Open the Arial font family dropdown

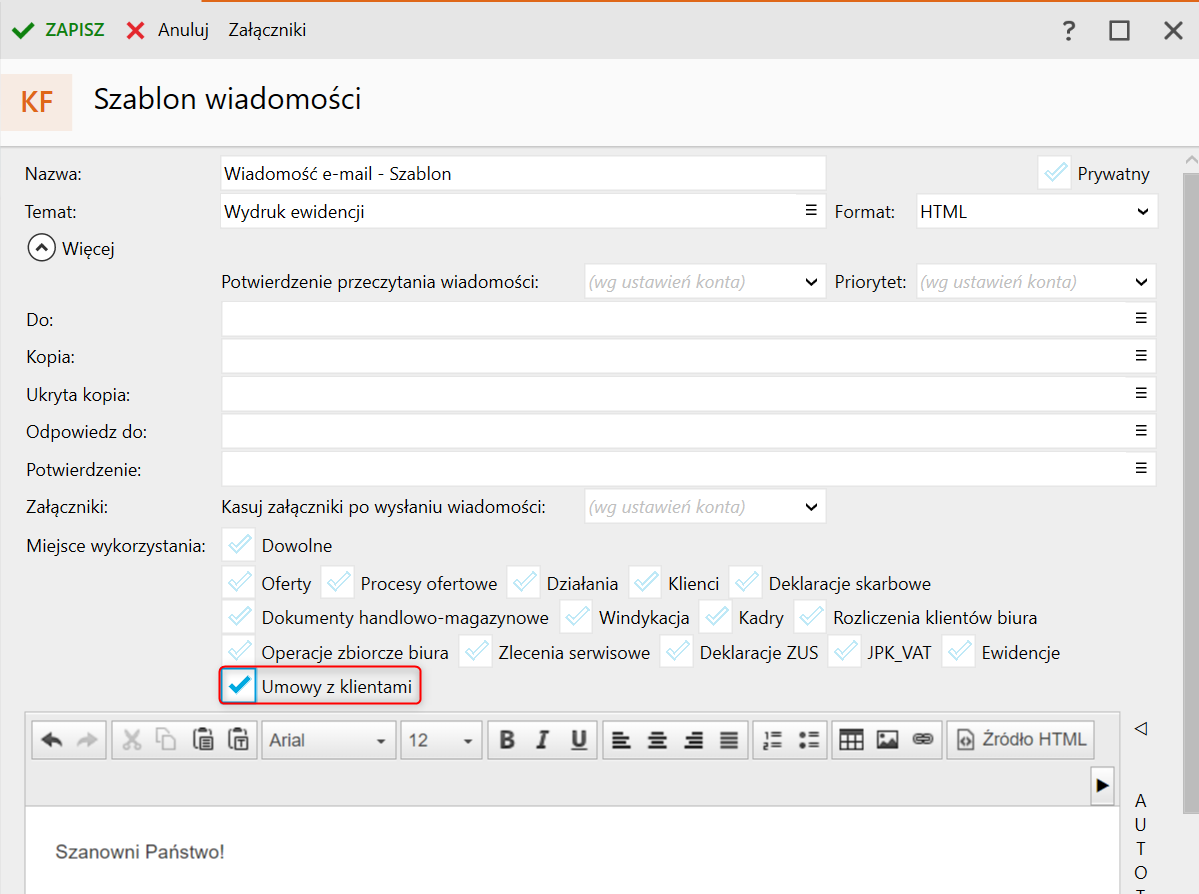click(x=328, y=740)
